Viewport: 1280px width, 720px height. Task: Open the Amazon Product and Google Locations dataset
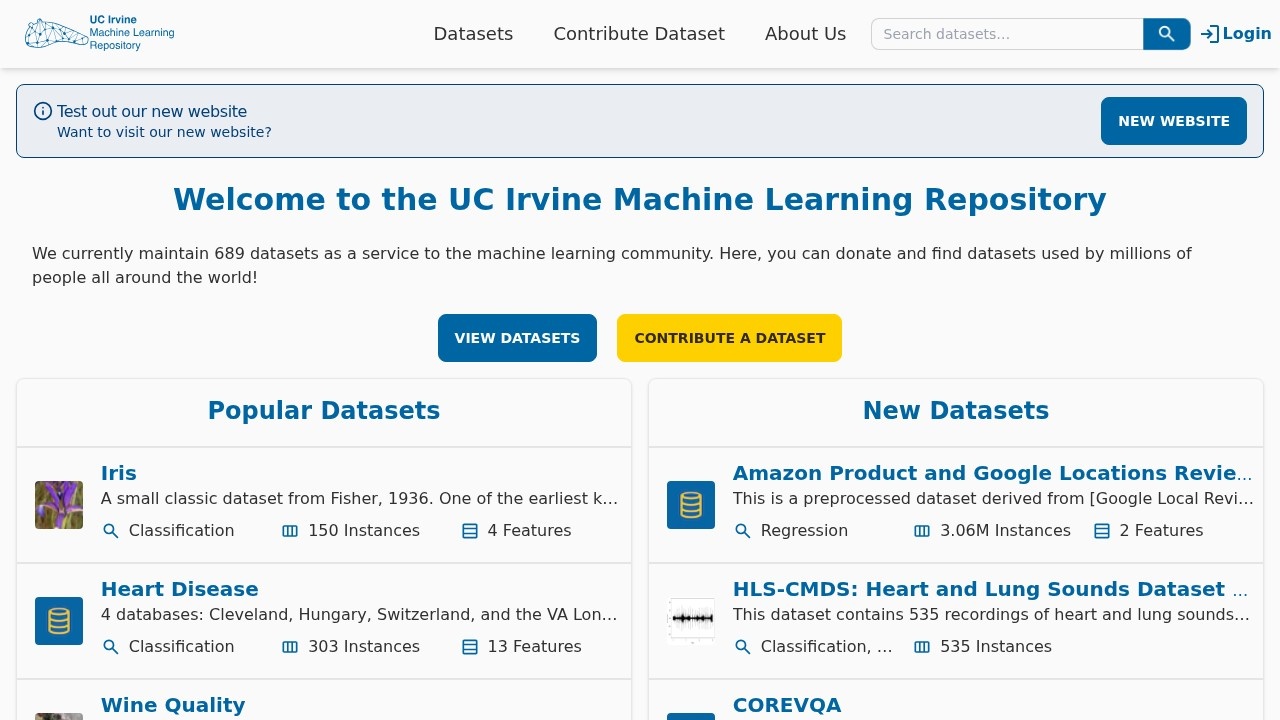993,473
